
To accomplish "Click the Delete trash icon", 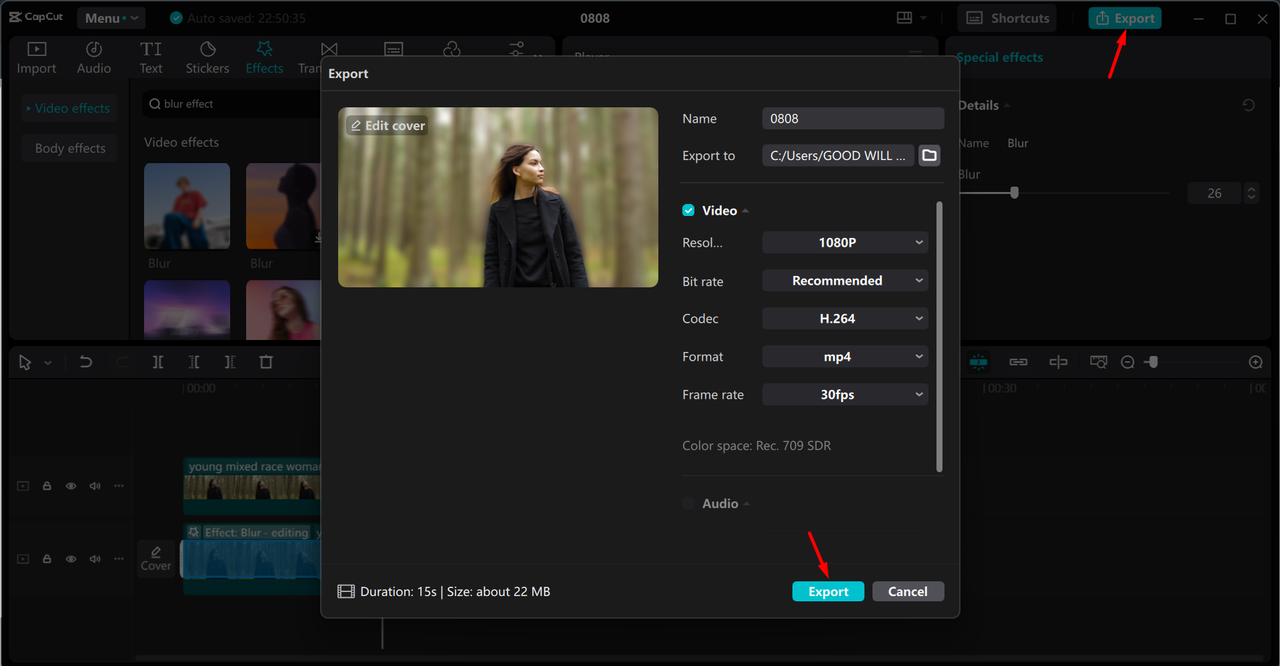I will 266,362.
